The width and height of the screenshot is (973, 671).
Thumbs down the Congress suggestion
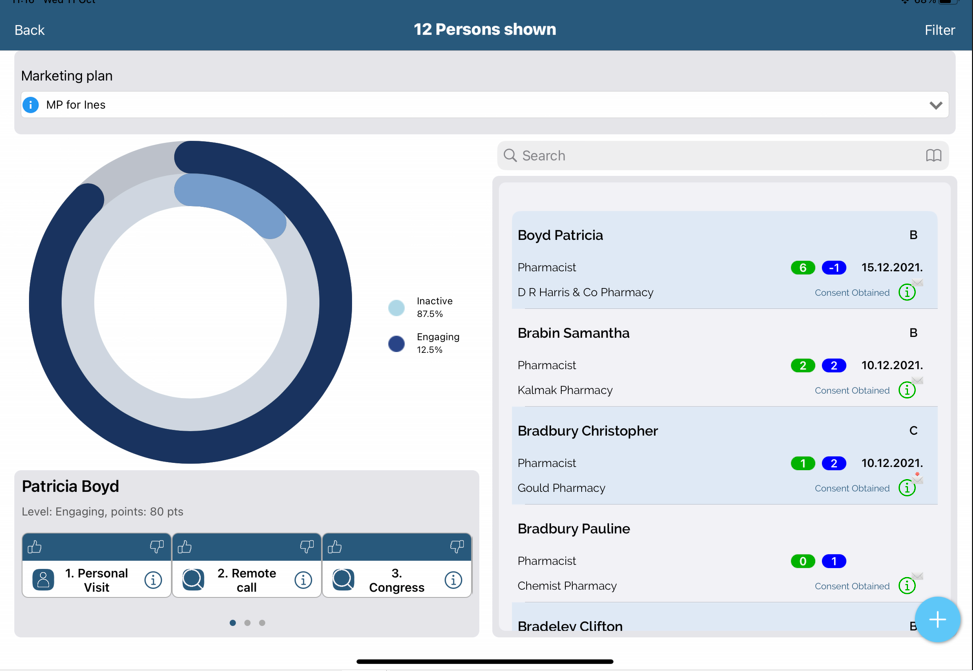point(457,547)
